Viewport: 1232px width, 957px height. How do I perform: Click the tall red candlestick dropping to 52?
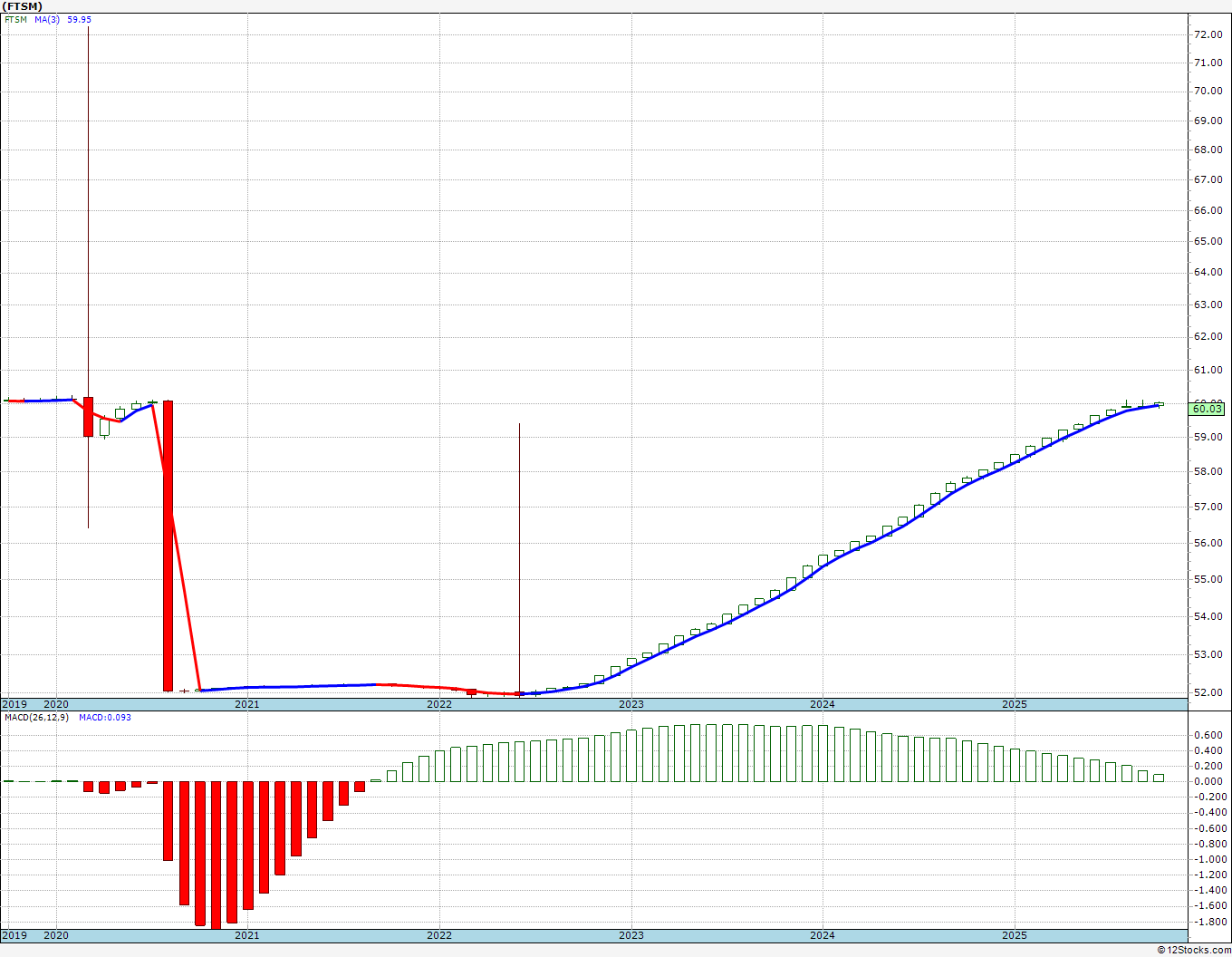(168, 546)
